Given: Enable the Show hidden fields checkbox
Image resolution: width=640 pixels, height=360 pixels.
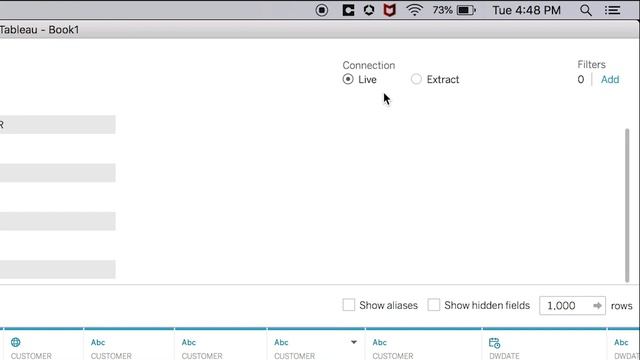Looking at the screenshot, I should pos(433,305).
